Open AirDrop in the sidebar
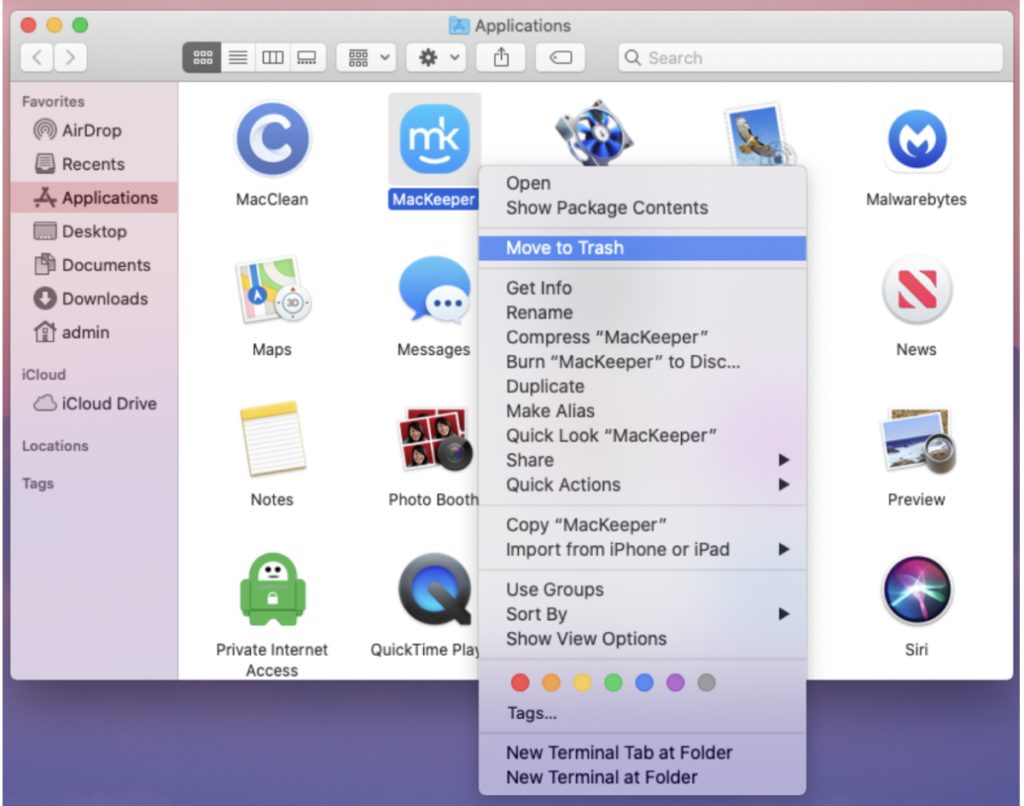 point(94,131)
